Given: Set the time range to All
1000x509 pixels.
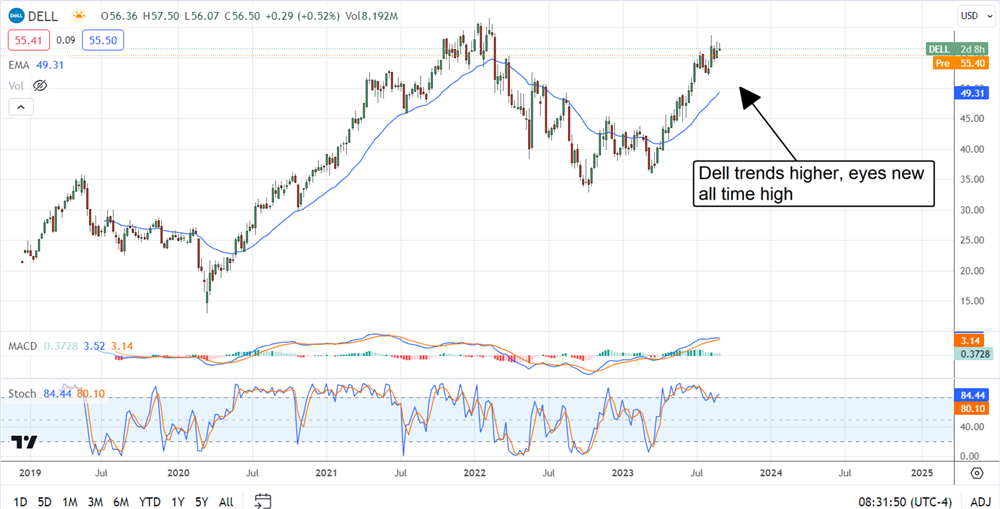Looking at the screenshot, I should point(226,502).
